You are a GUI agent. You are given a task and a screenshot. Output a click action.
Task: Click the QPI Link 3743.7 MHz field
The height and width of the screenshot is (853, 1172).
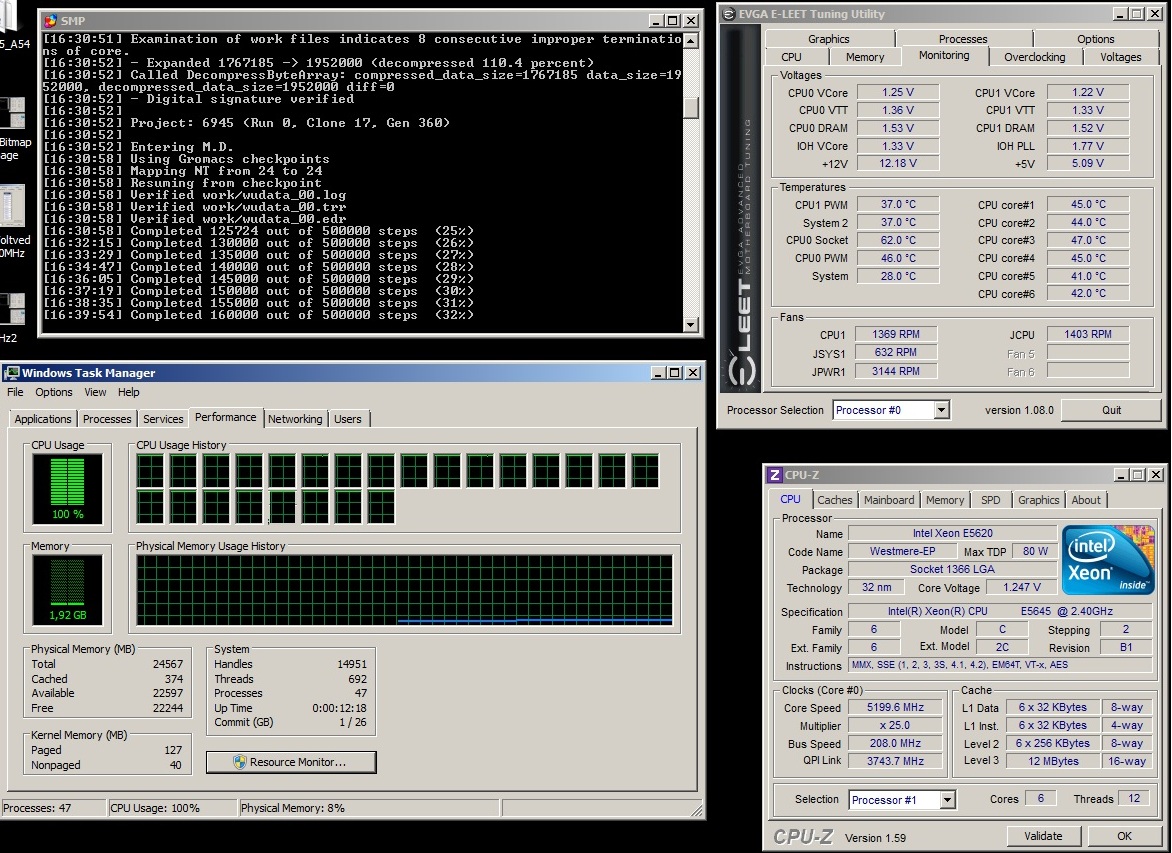(x=895, y=761)
